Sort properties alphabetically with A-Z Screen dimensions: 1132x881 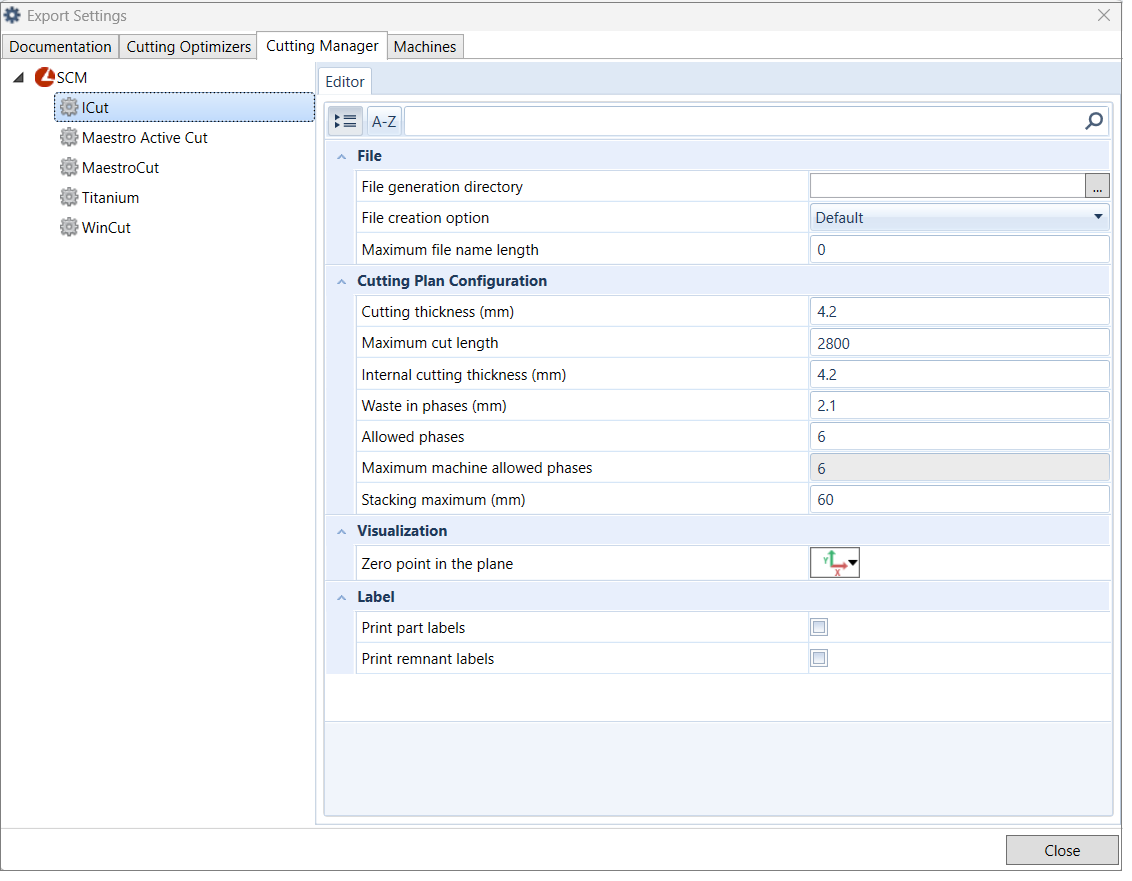[x=386, y=121]
